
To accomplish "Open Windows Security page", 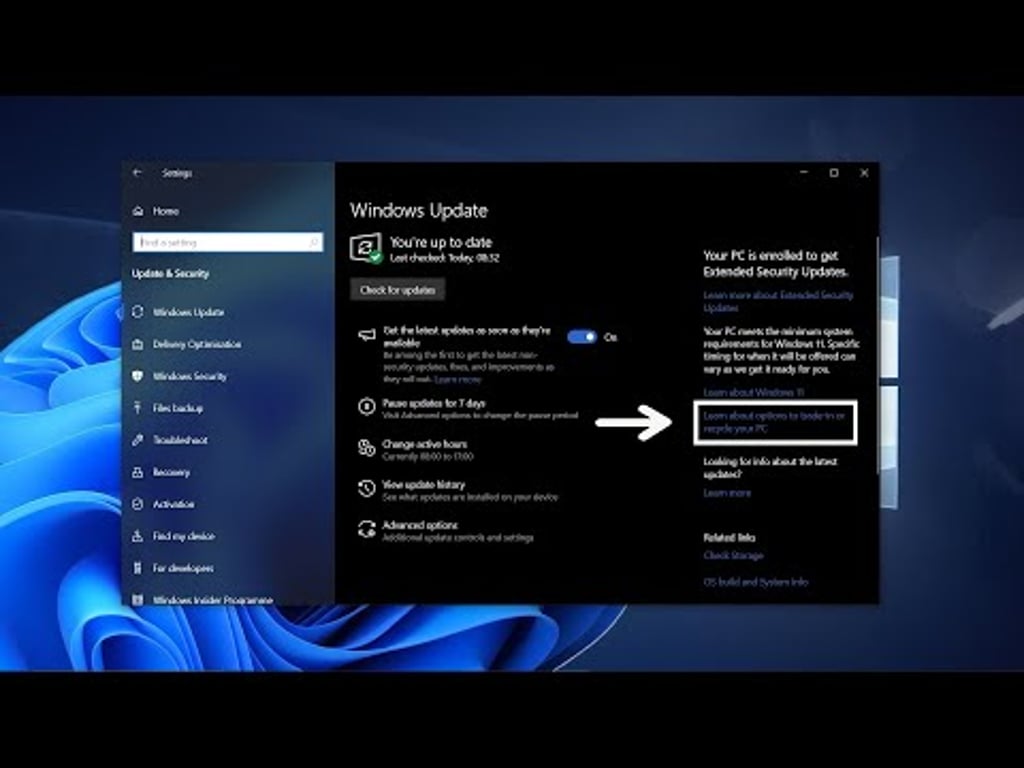I will click(189, 376).
